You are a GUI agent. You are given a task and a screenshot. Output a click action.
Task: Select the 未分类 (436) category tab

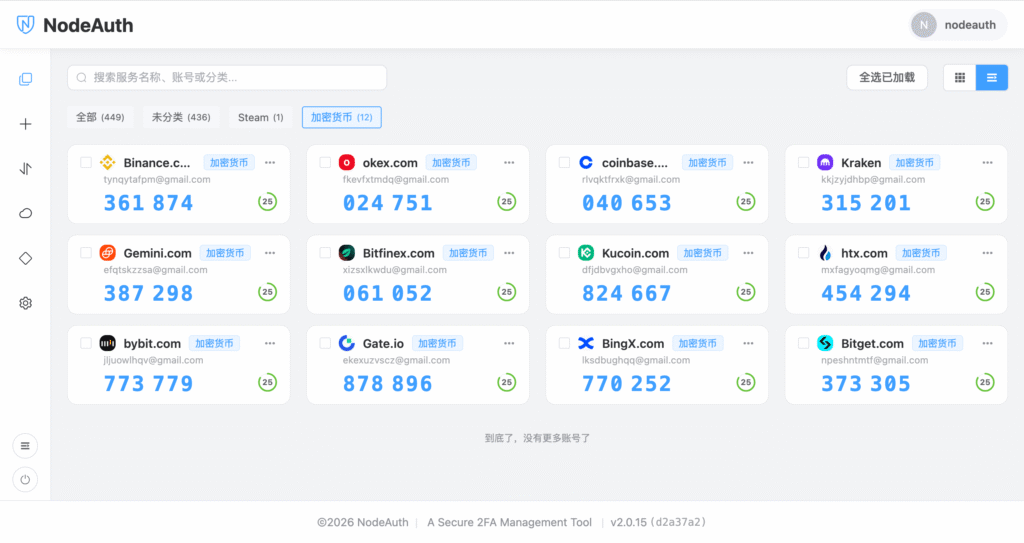(181, 117)
